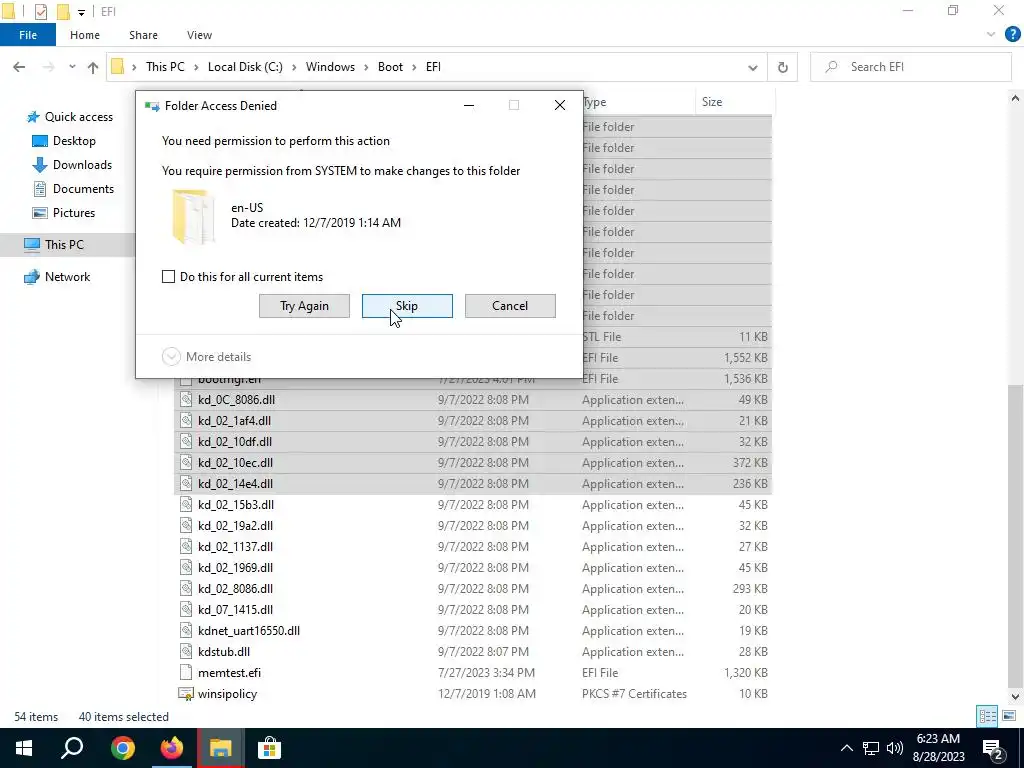Screen dimensions: 1024x768
Task: Open taskbar Search
Action: coord(72,748)
